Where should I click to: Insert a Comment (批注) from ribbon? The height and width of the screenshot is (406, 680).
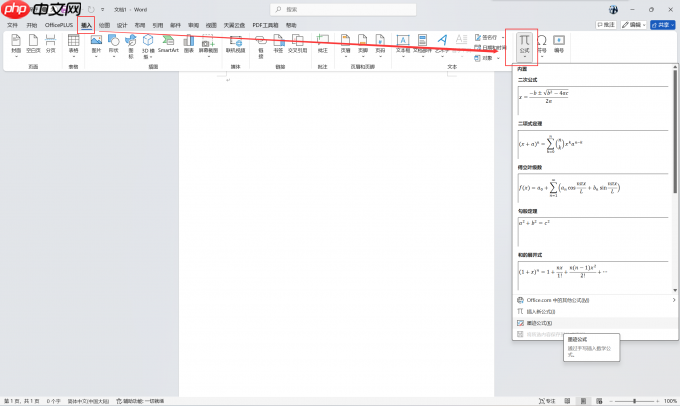pos(323,45)
